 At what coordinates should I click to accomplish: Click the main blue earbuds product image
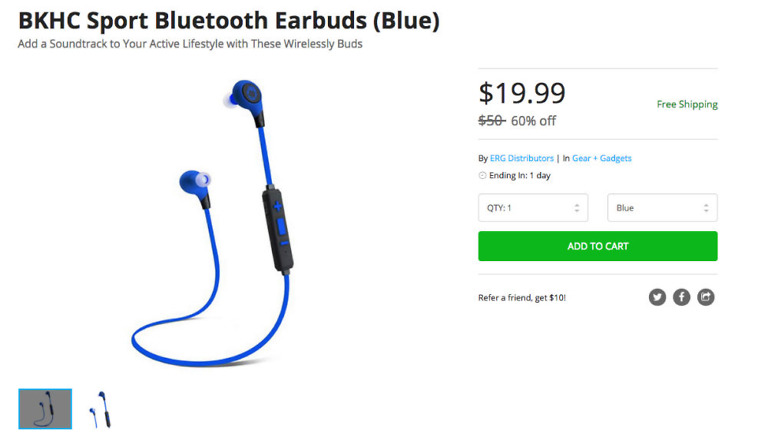point(212,223)
